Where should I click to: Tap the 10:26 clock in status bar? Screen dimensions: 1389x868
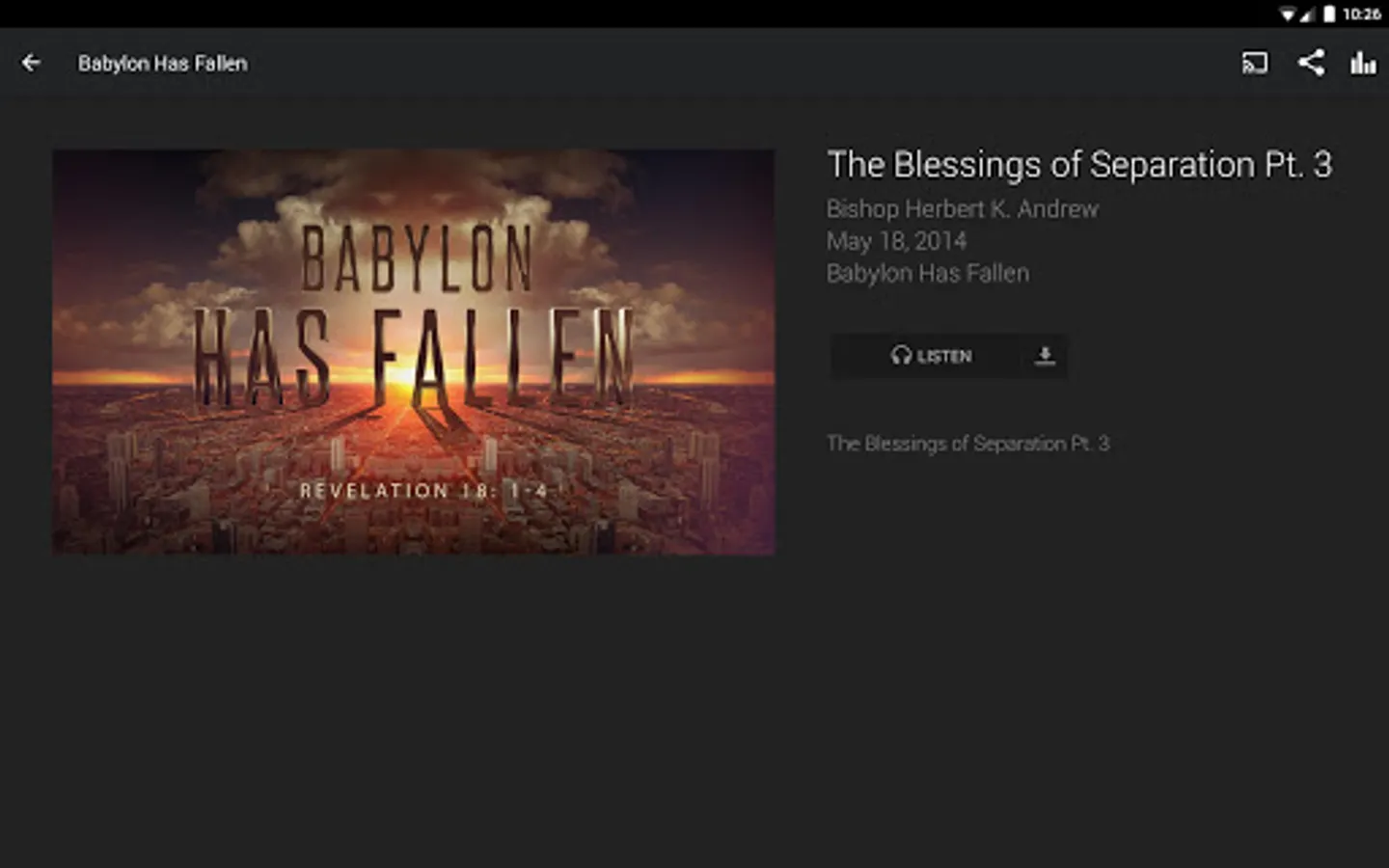(x=1361, y=14)
